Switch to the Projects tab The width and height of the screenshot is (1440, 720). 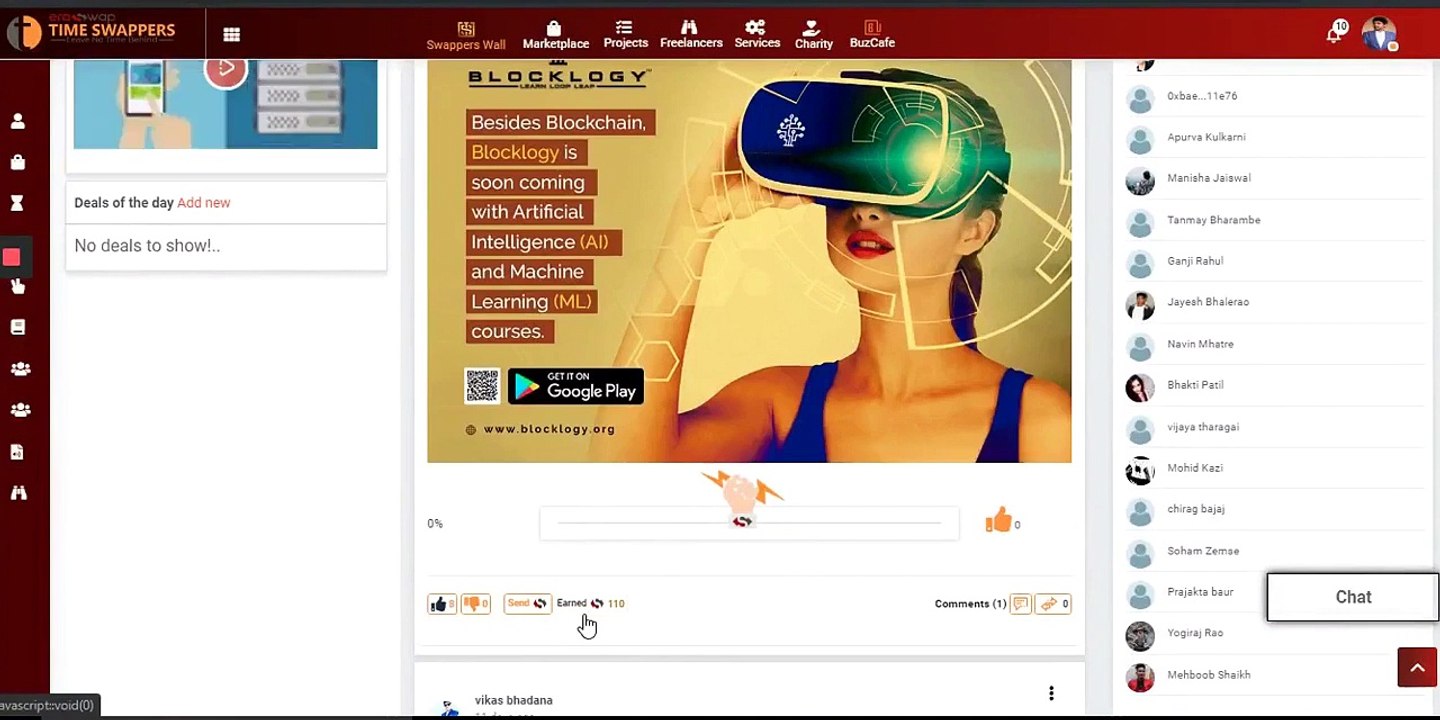[x=626, y=35]
